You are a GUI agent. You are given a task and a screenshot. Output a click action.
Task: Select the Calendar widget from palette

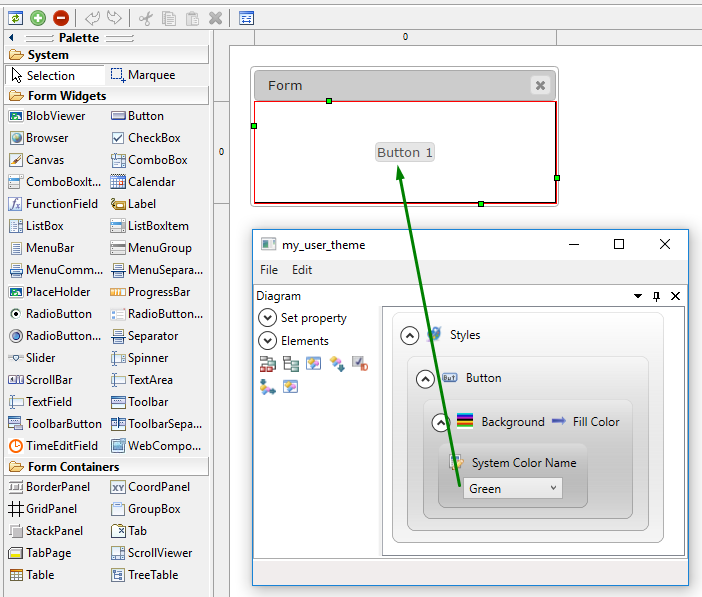click(151, 182)
